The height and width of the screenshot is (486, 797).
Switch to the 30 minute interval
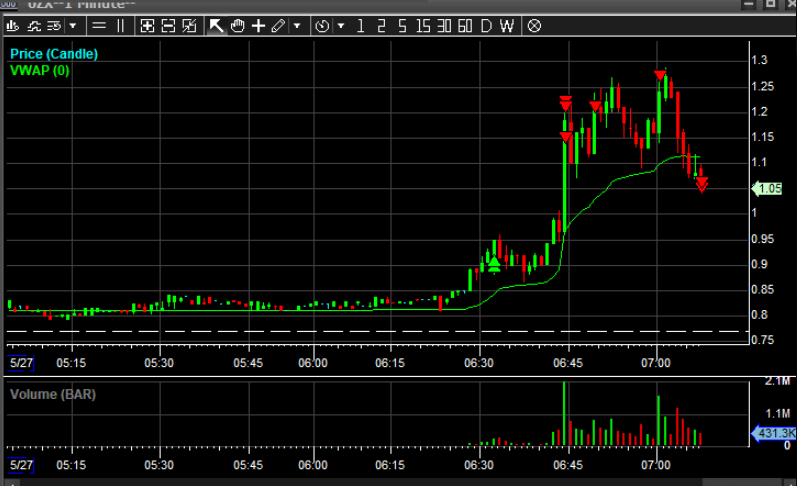tap(444, 25)
